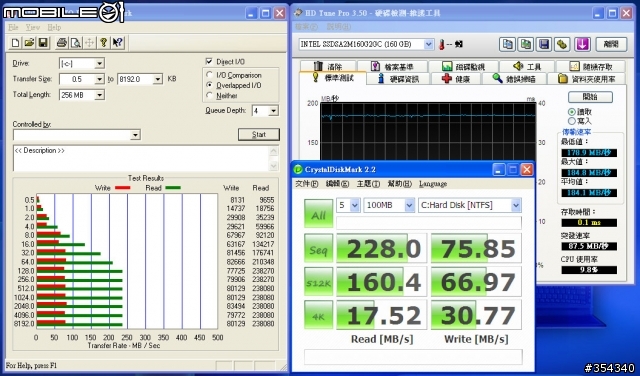Viewport: 640px width, 376px height.
Task: Select the I/O Comparison radio button
Action: (210, 75)
